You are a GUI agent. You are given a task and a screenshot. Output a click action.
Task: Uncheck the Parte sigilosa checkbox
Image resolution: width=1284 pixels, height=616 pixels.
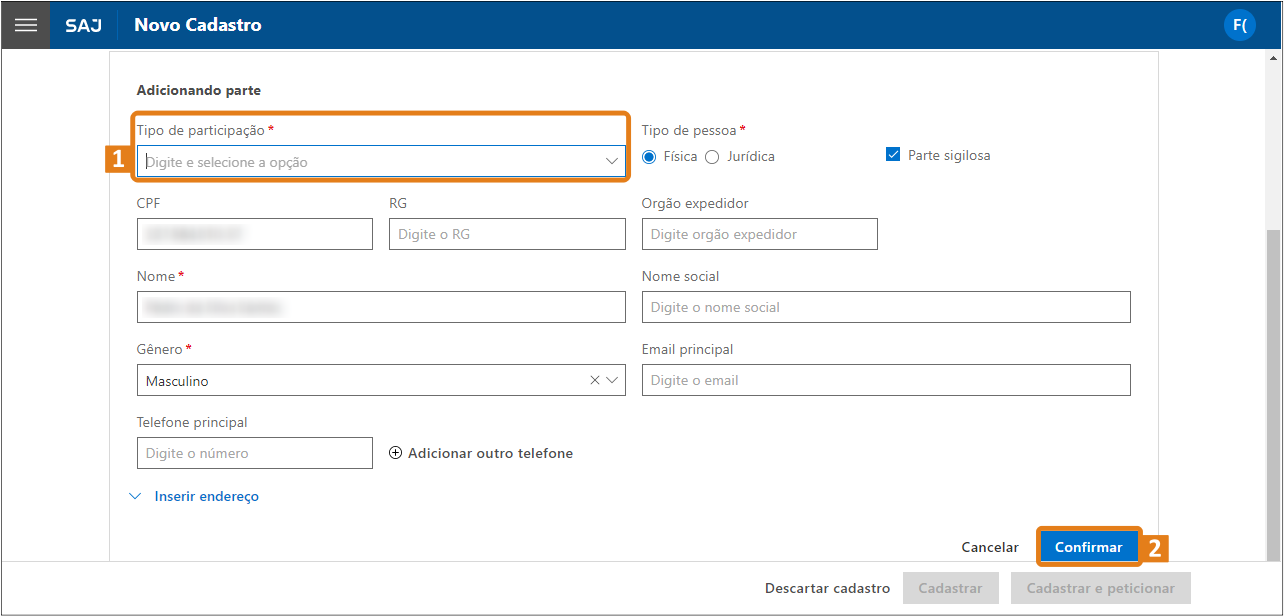[x=893, y=155]
